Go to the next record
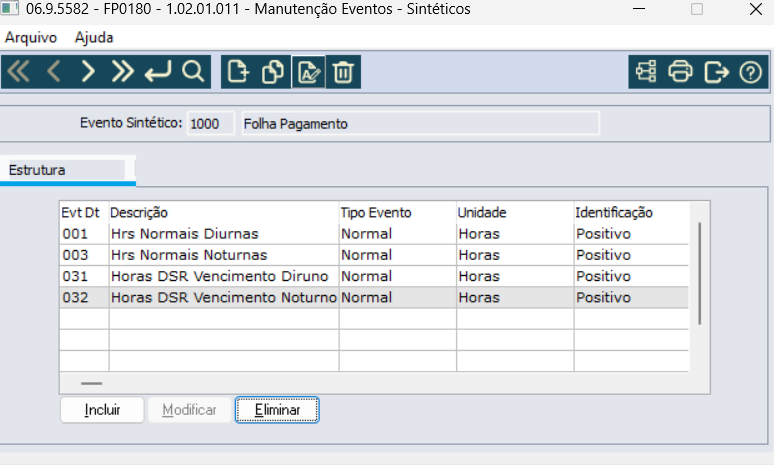Screen dimensions: 774x465 (88, 72)
